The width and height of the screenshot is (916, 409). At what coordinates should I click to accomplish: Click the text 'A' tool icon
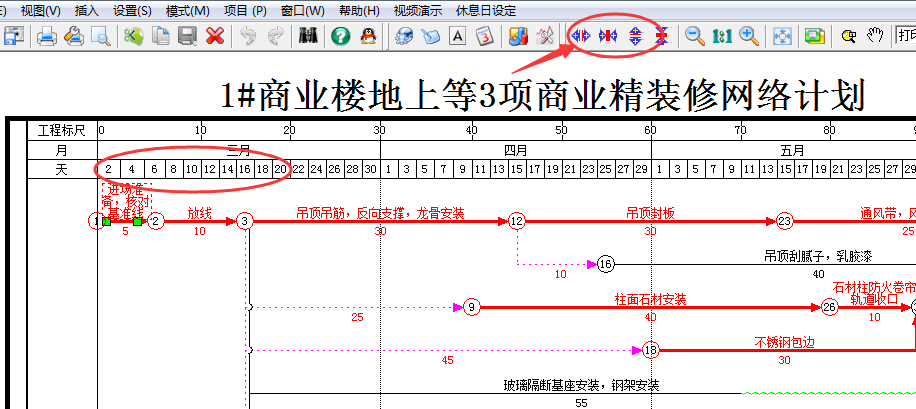click(x=457, y=37)
